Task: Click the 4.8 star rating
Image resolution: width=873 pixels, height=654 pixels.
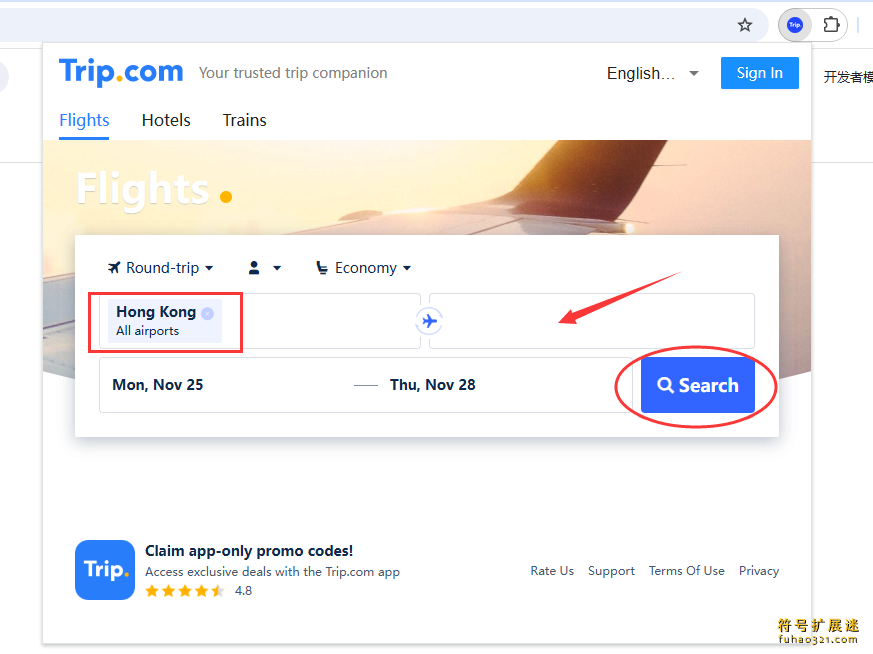Action: pyautogui.click(x=199, y=591)
